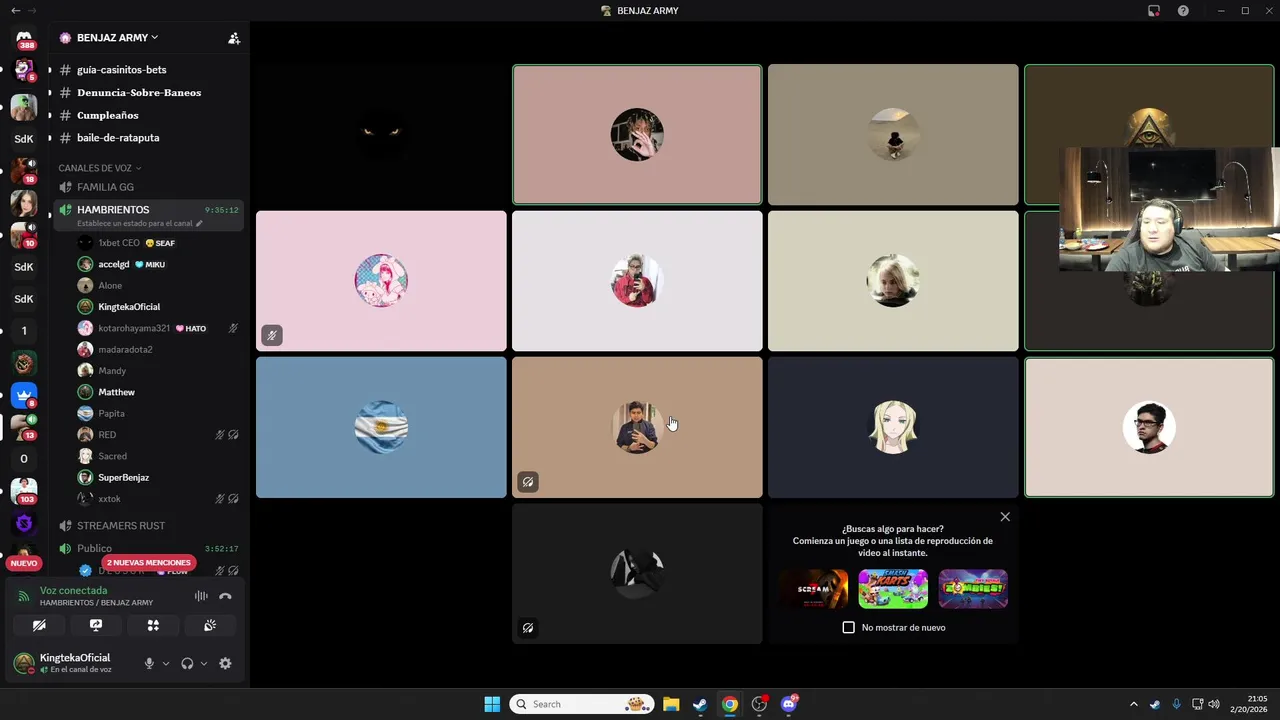Click KingtekaOficial user profile avatar

(24, 663)
